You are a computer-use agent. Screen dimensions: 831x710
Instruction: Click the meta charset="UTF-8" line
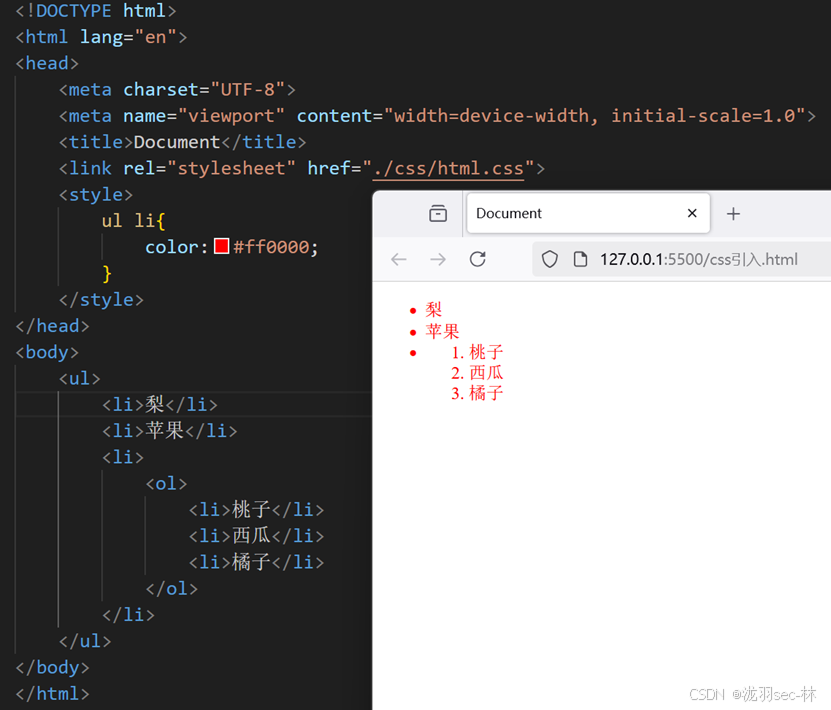point(177,90)
